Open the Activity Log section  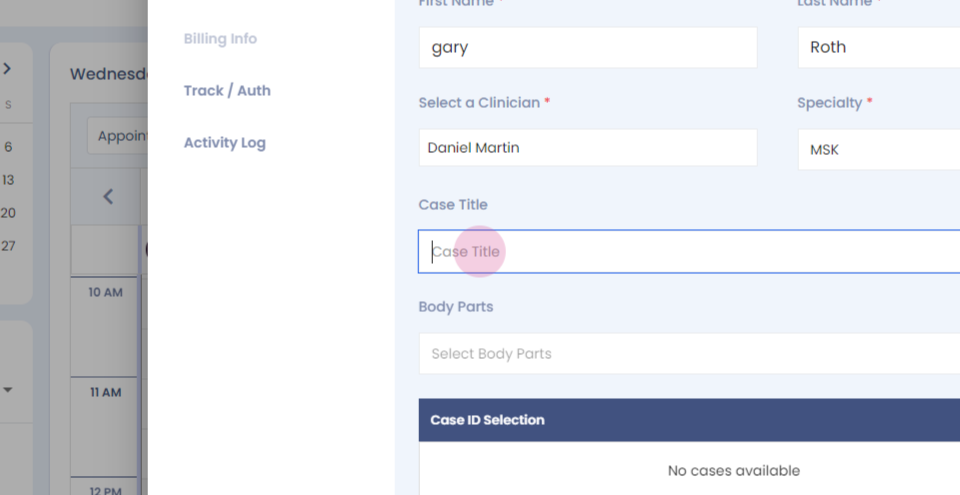point(224,143)
